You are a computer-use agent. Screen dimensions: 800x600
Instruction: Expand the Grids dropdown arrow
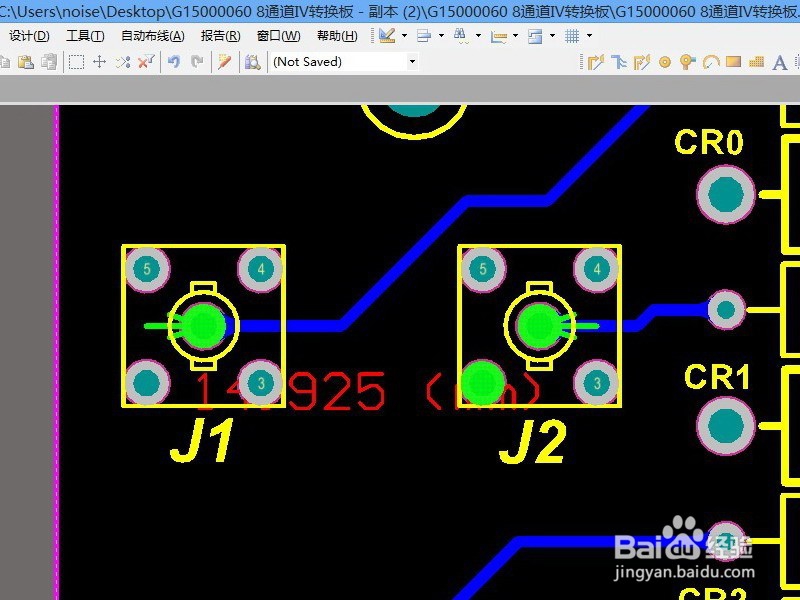(589, 36)
